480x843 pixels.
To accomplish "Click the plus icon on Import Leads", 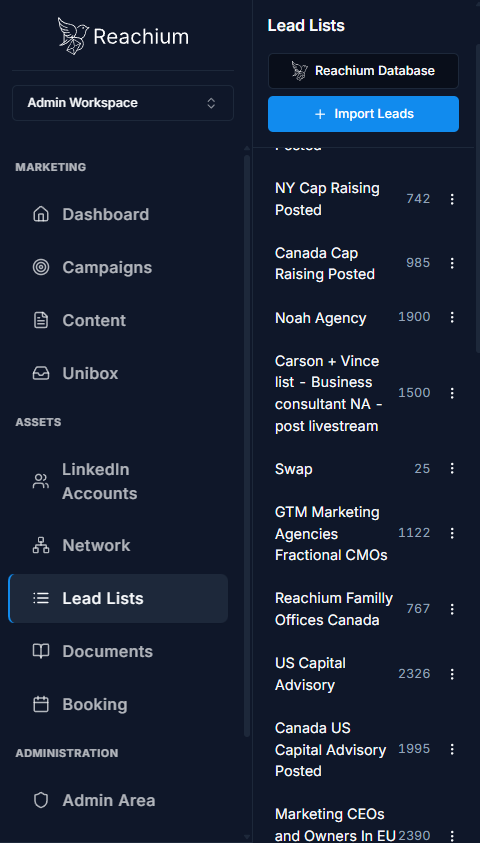I will [320, 114].
